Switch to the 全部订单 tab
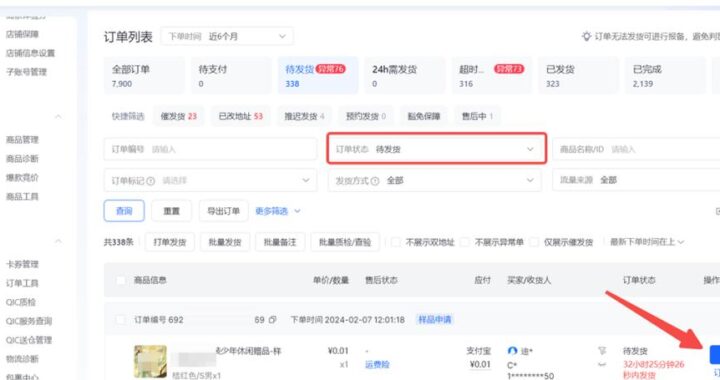Screen dimensions: 720x380 pyautogui.click(x=144, y=76)
